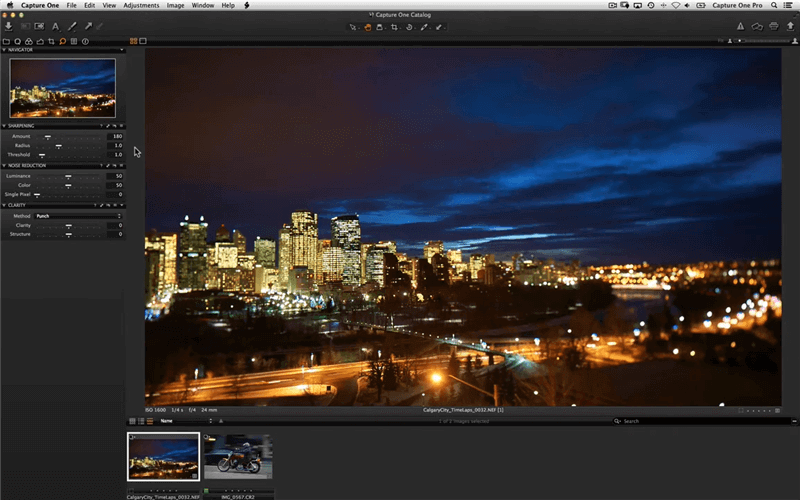Toggle the exposure warning triangle icon
The width and height of the screenshot is (800, 500).
pyautogui.click(x=740, y=27)
